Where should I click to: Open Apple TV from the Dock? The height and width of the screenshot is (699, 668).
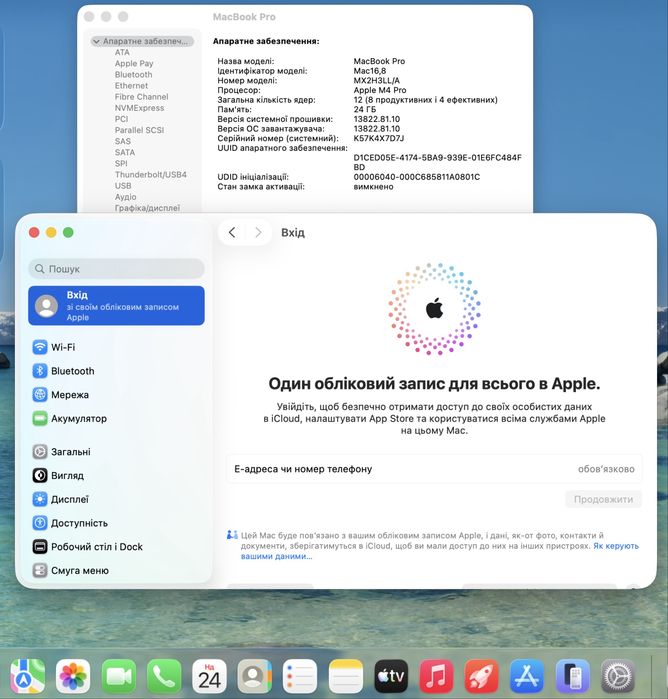392,676
